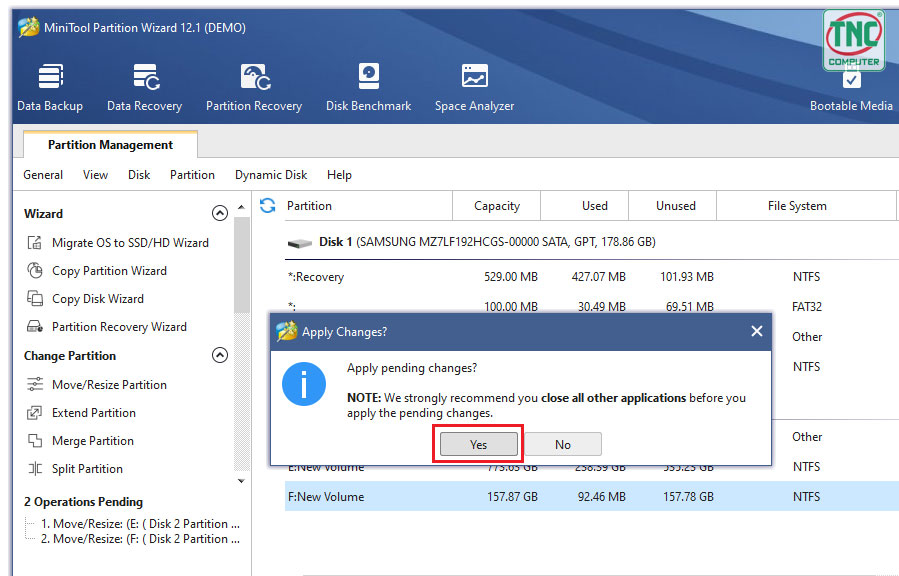Click the 427.07 MB used value
Image resolution: width=899 pixels, height=576 pixels.
(599, 277)
